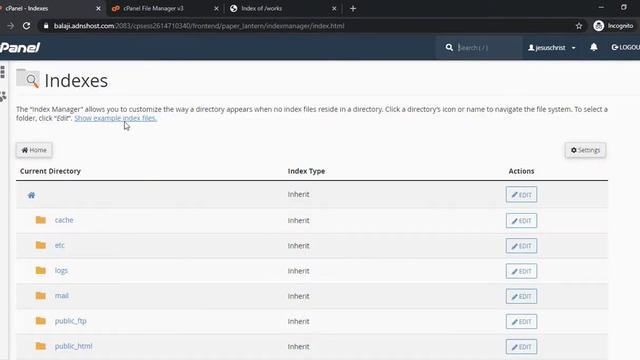Open the cache directory name link
The height and width of the screenshot is (360, 640).
[64, 220]
